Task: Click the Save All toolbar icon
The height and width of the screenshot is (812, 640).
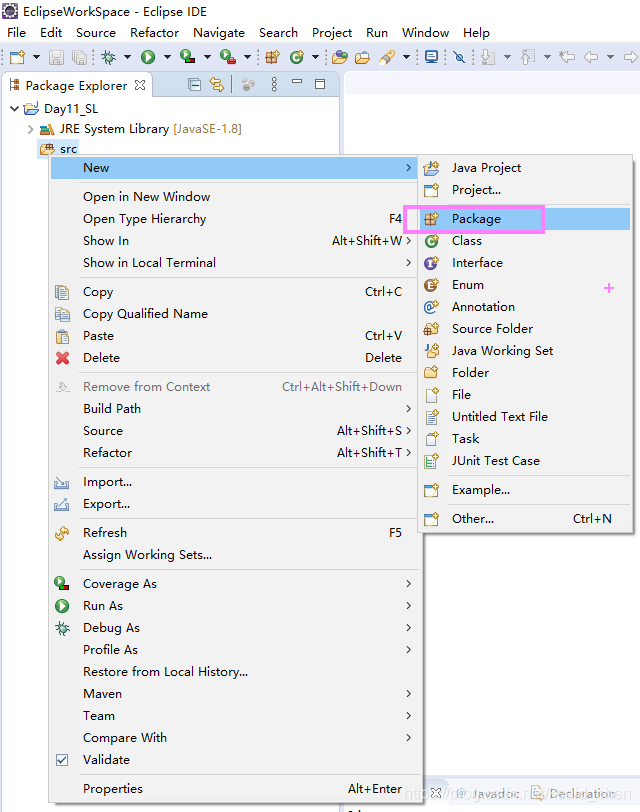Action: pos(79,56)
